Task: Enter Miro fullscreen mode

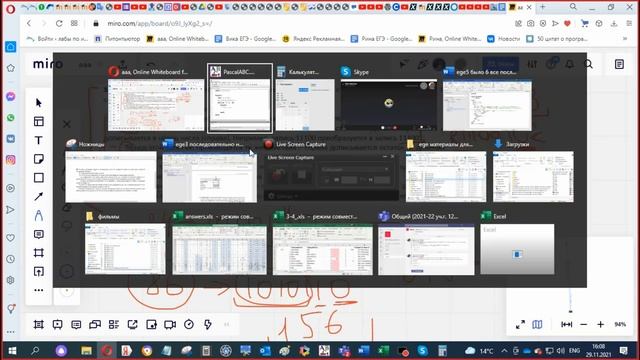Action: point(520,324)
